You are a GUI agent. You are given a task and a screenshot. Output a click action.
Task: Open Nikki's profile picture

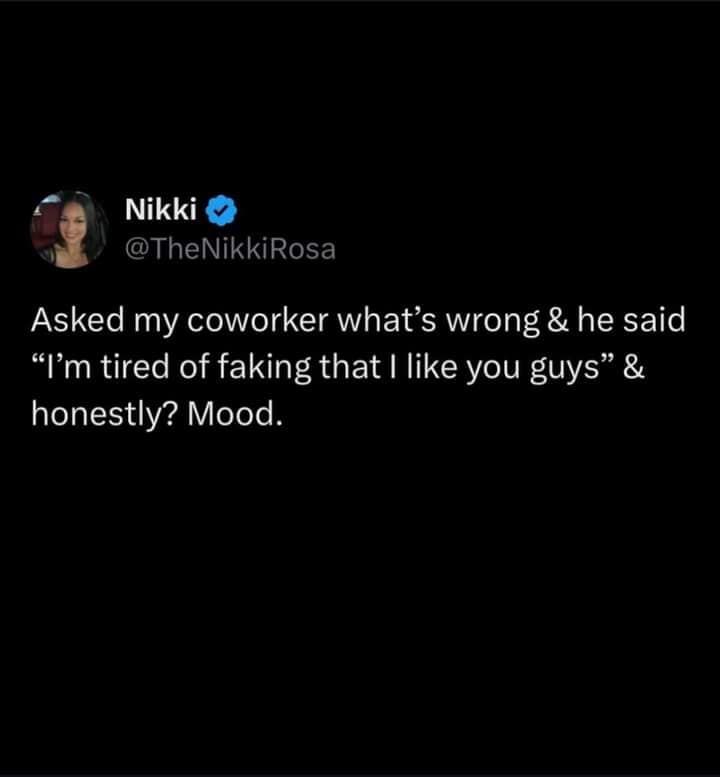tap(69, 229)
